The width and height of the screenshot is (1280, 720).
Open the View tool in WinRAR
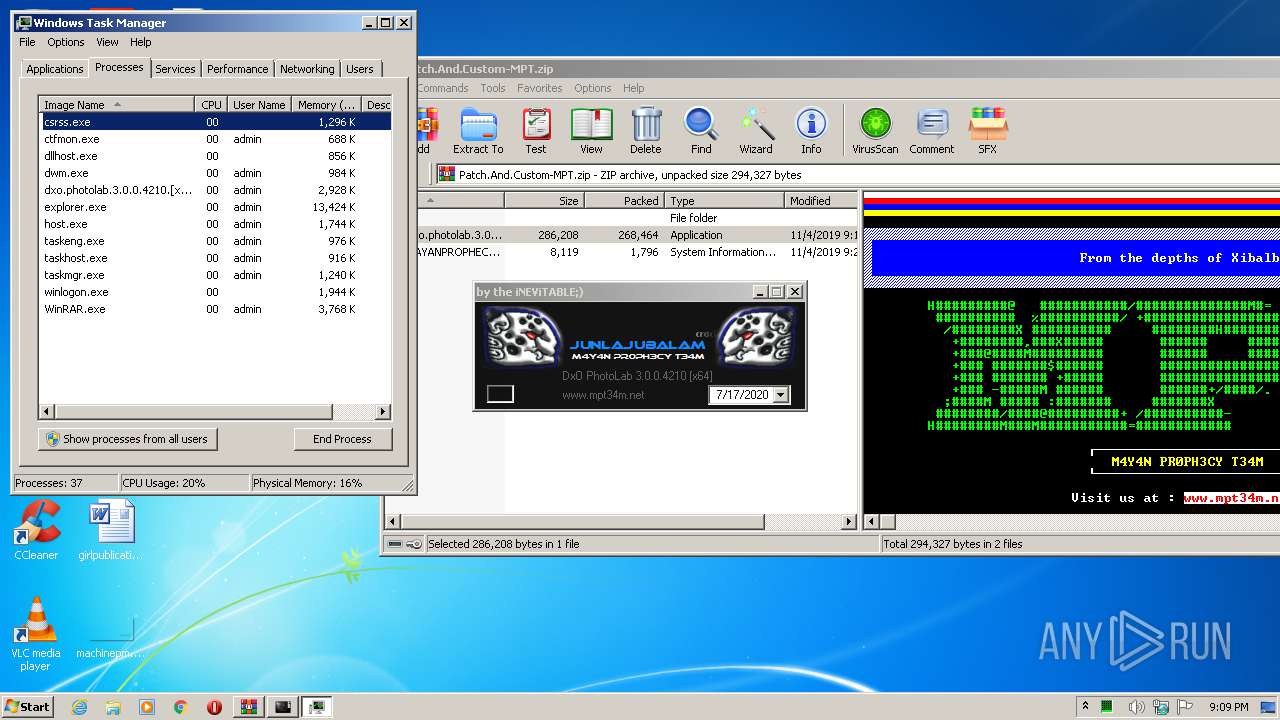[x=592, y=131]
